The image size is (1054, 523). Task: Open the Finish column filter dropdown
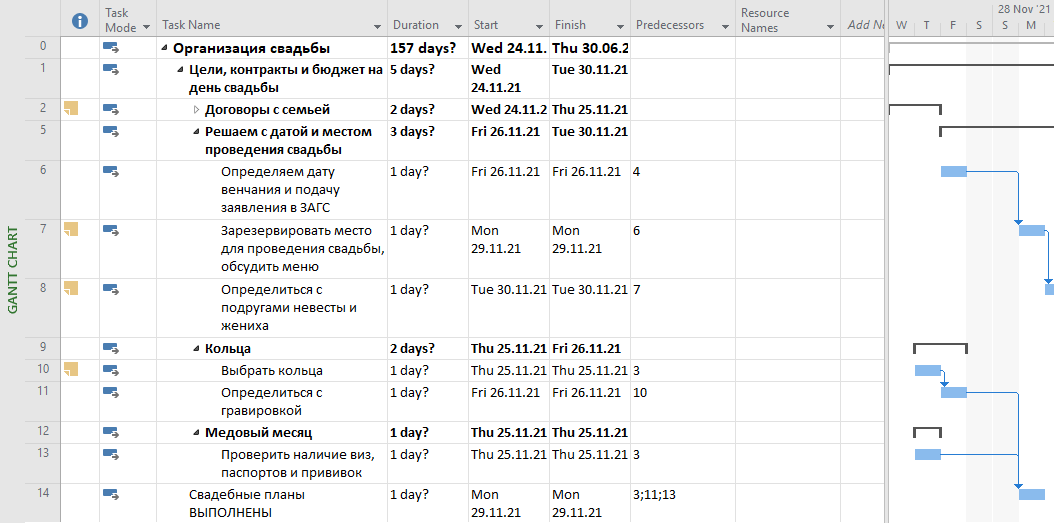pyautogui.click(x=621, y=26)
